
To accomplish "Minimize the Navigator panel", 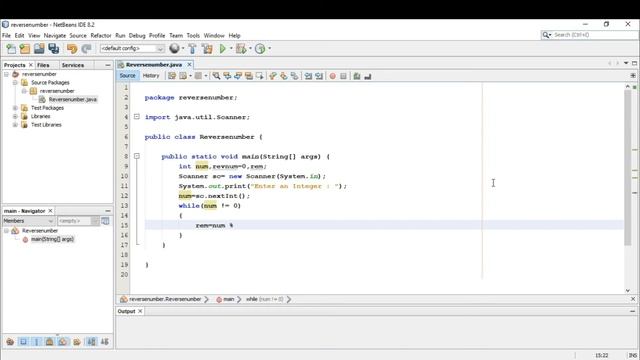I will coord(108,211).
